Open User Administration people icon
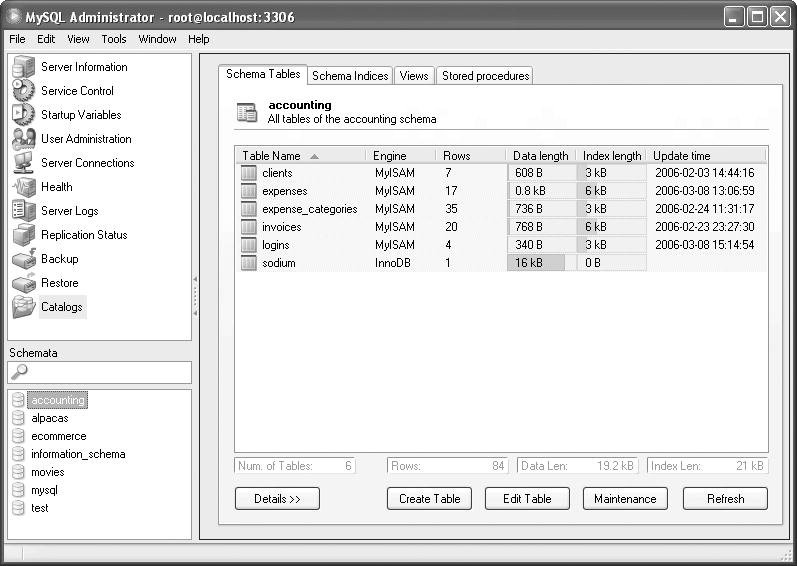 click(23, 139)
